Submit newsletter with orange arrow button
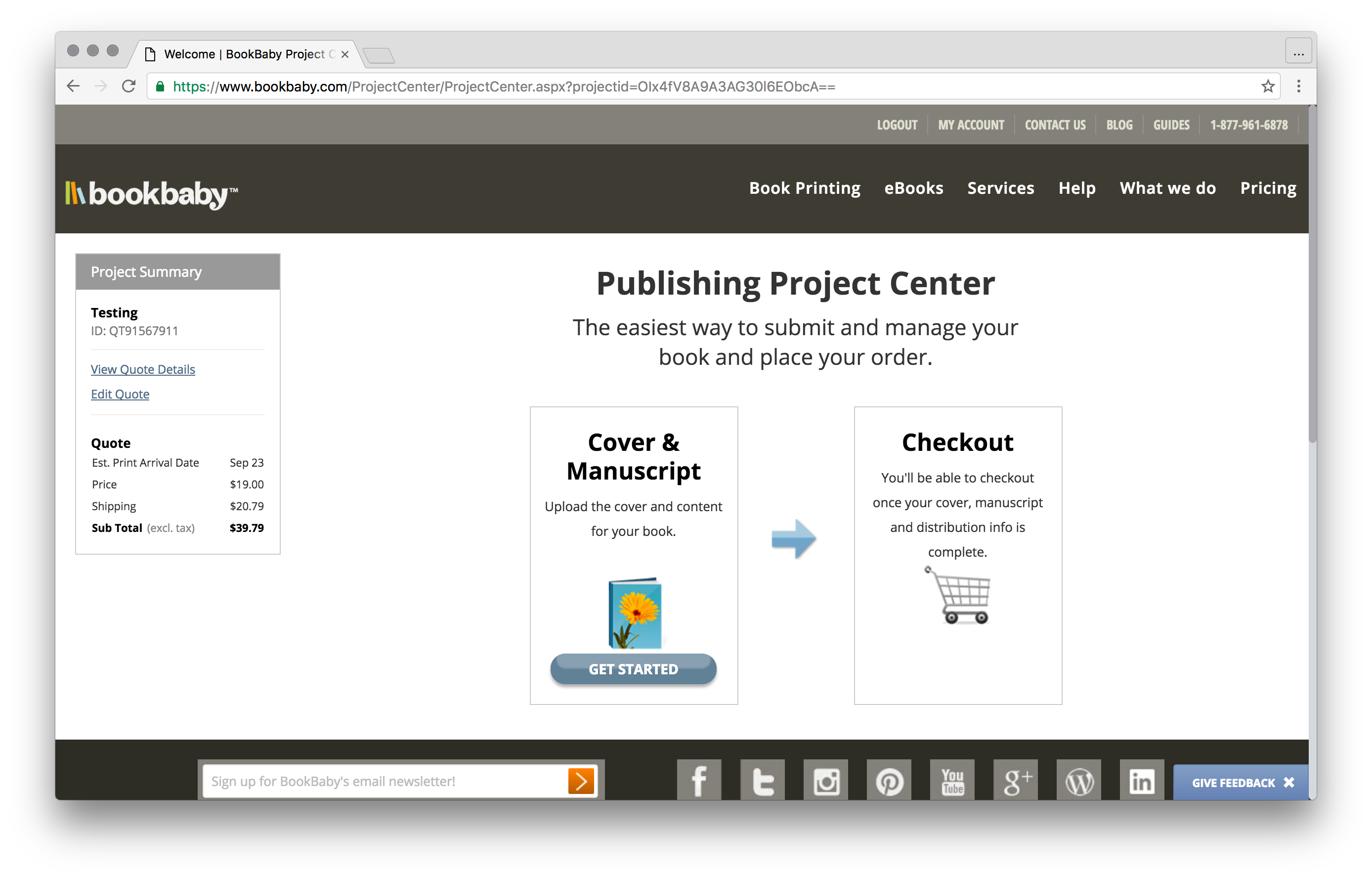1372x879 pixels. click(581, 781)
